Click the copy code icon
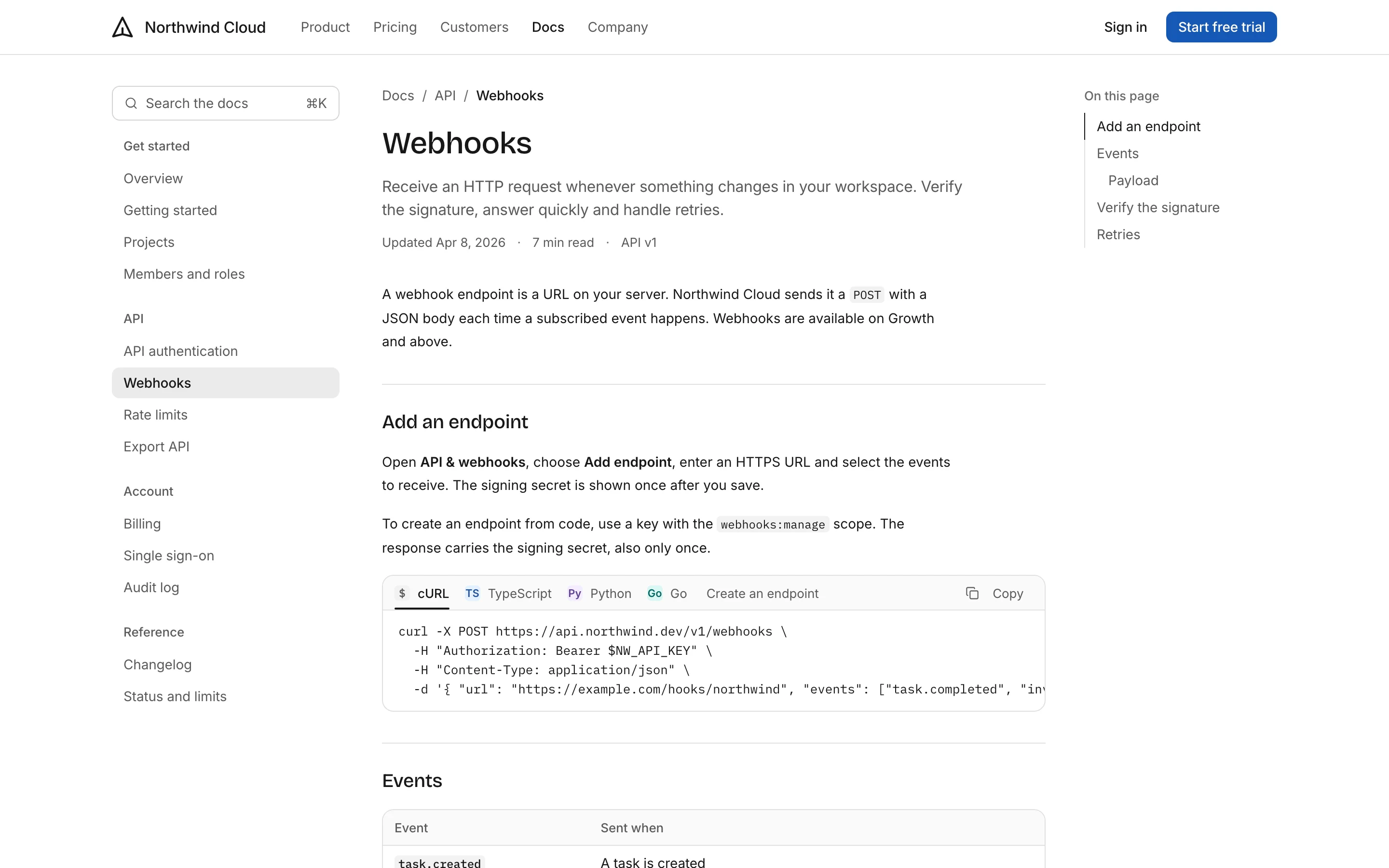The width and height of the screenshot is (1389, 868). [x=972, y=593]
